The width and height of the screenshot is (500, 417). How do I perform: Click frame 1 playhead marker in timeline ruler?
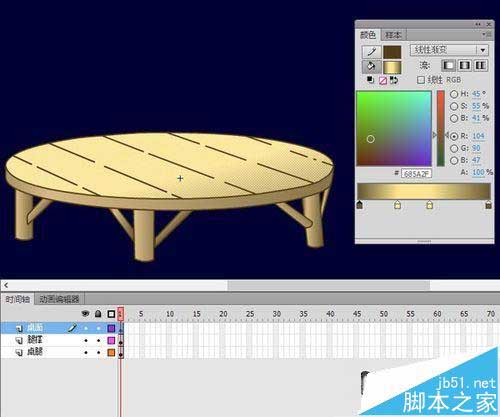click(121, 313)
